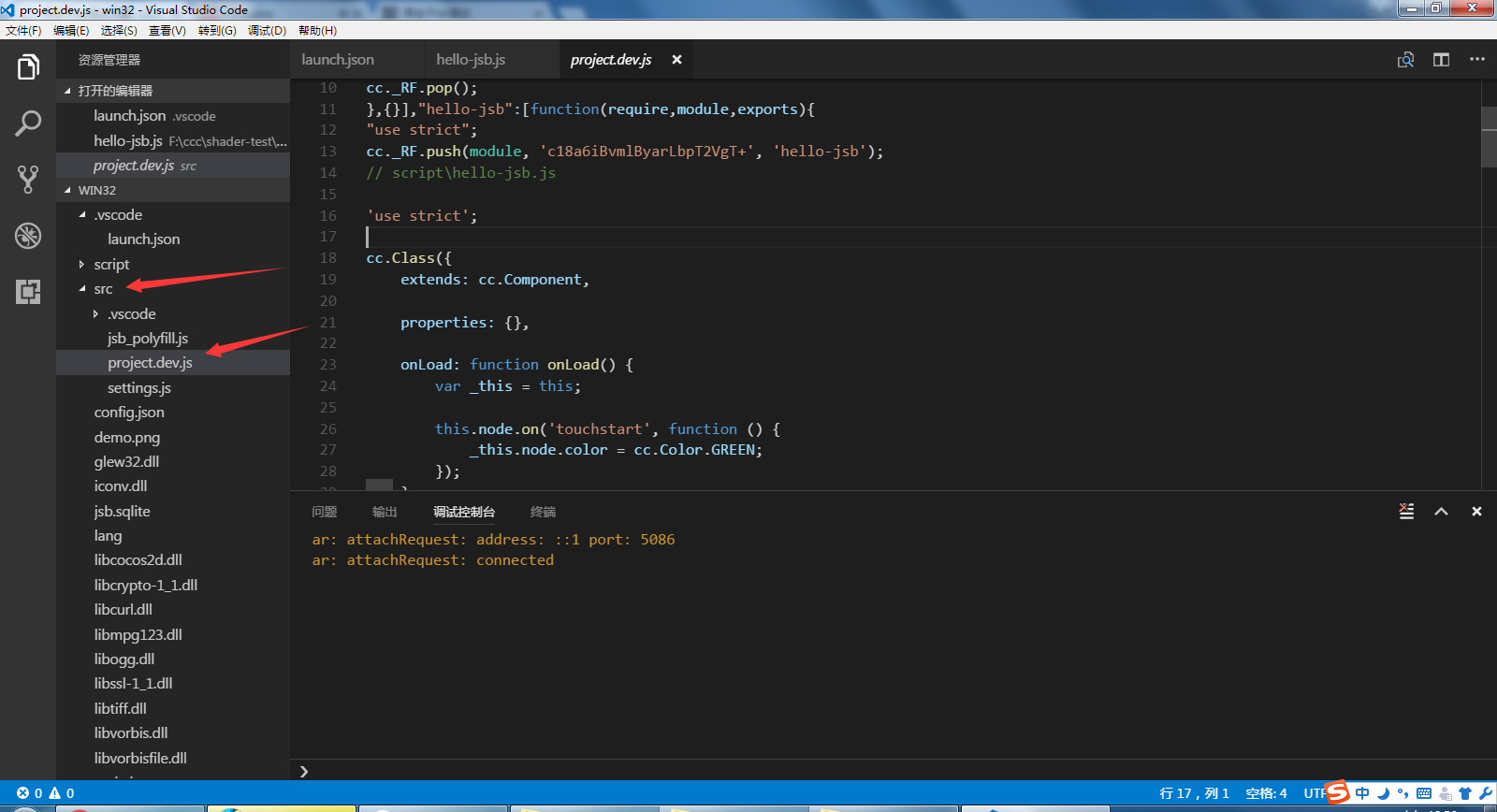Click the Sogou user account icon
Viewport: 1497px width, 812px height.
[x=1445, y=793]
